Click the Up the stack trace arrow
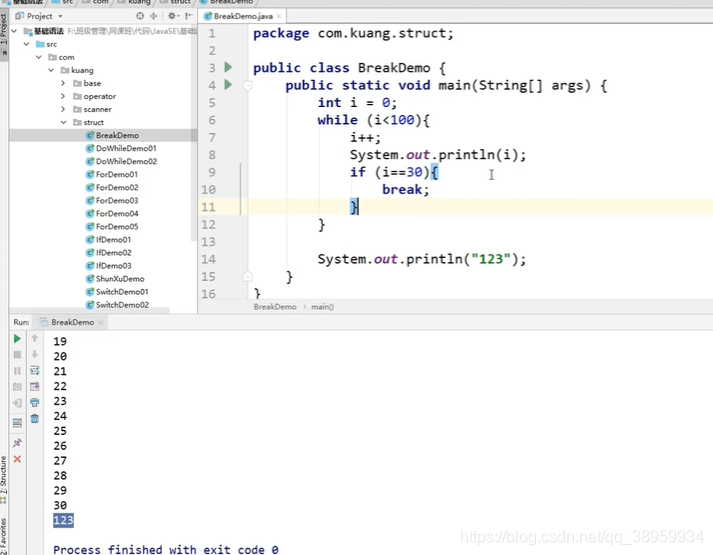Screen dimensions: 713x555 click(x=35, y=338)
